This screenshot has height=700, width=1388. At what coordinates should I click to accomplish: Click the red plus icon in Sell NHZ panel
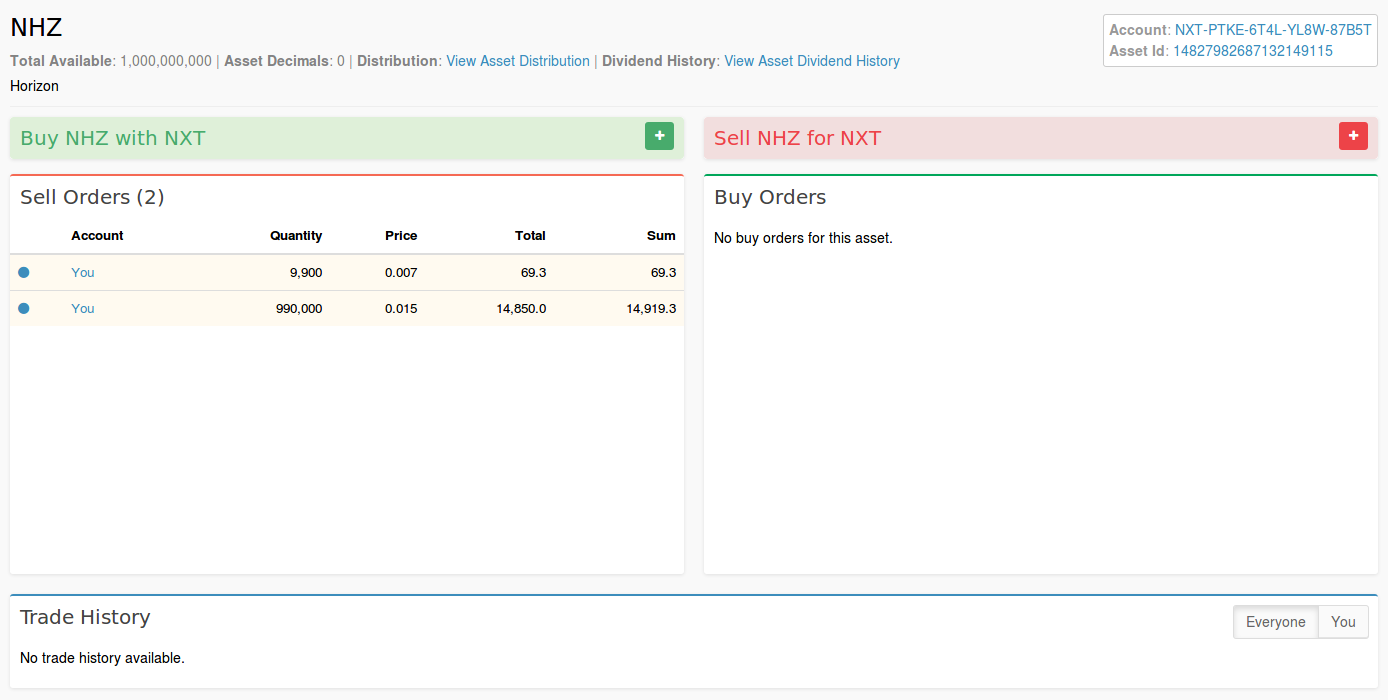pyautogui.click(x=1353, y=136)
